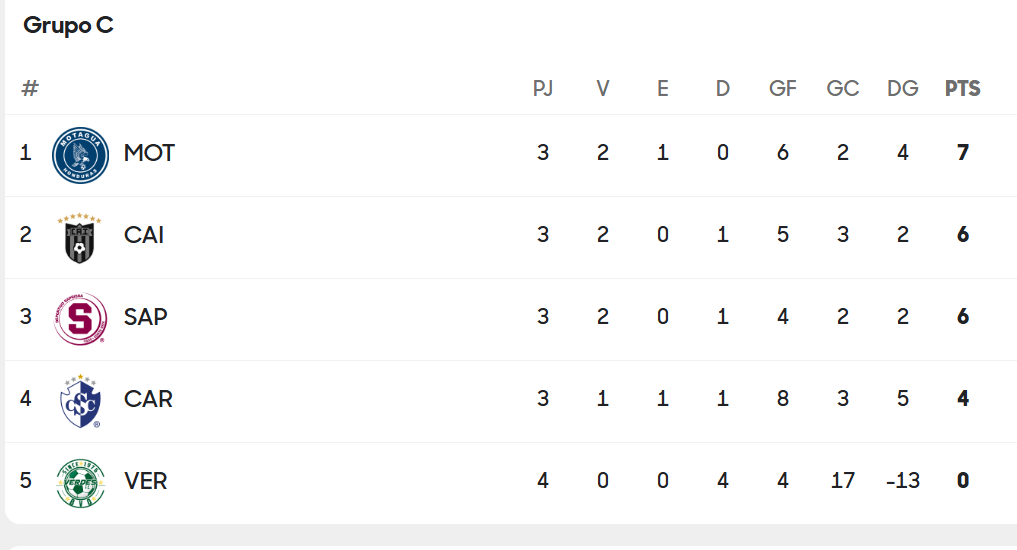Open the VER team name
Viewport: 1017px width, 550px height.
click(x=146, y=481)
